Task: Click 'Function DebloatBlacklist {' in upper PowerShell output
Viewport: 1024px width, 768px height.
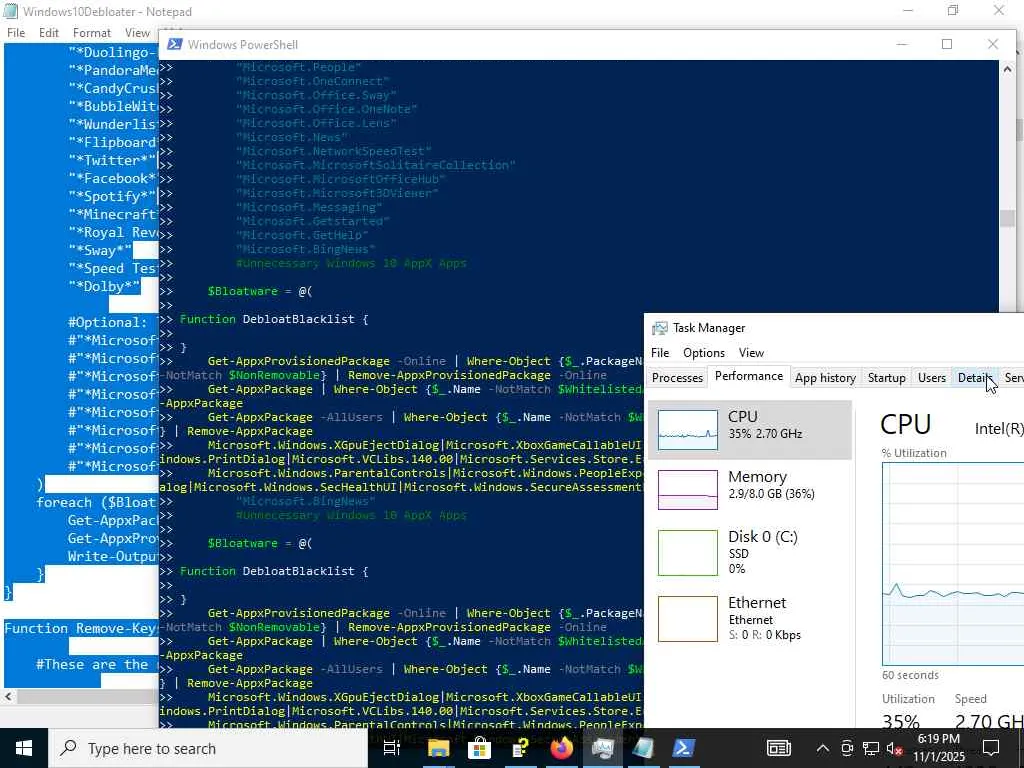Action: (274, 319)
